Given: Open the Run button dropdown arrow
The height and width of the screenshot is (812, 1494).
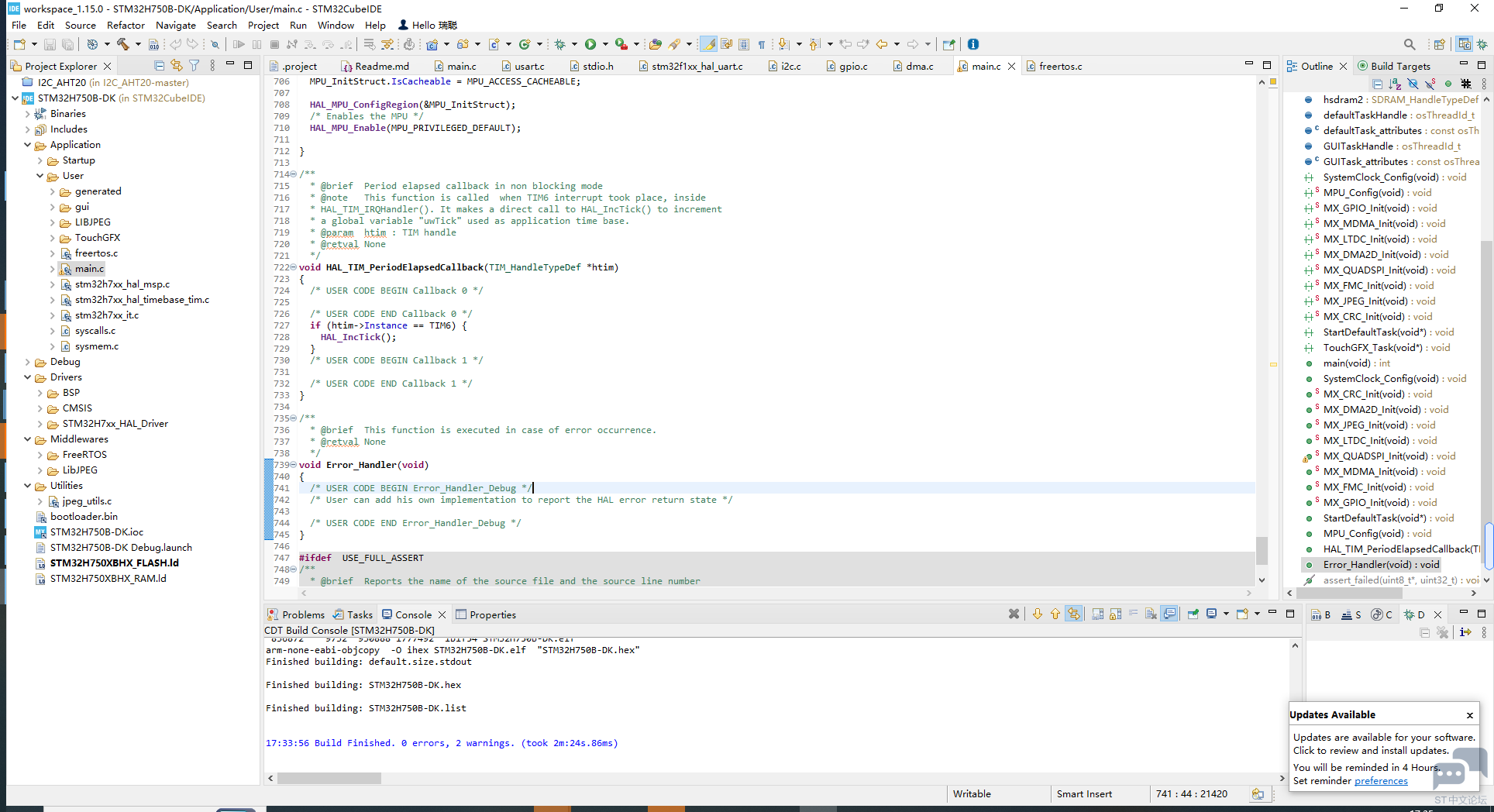Looking at the screenshot, I should pyautogui.click(x=604, y=44).
